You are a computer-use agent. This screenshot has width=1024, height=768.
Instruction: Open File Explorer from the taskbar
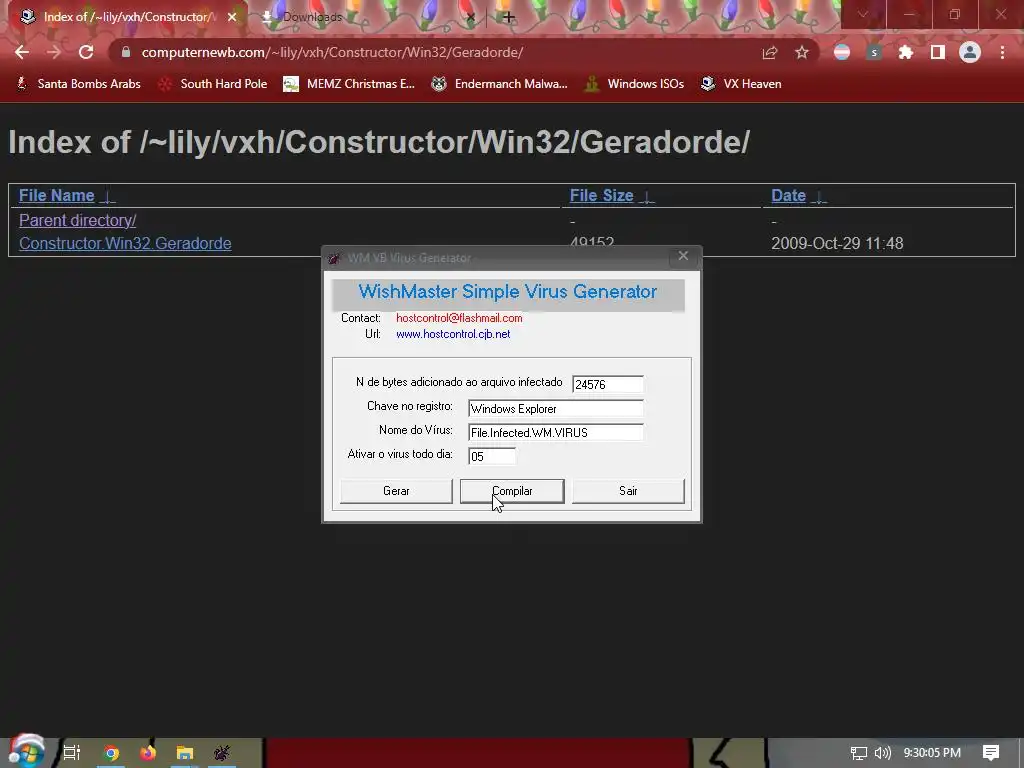coord(185,753)
